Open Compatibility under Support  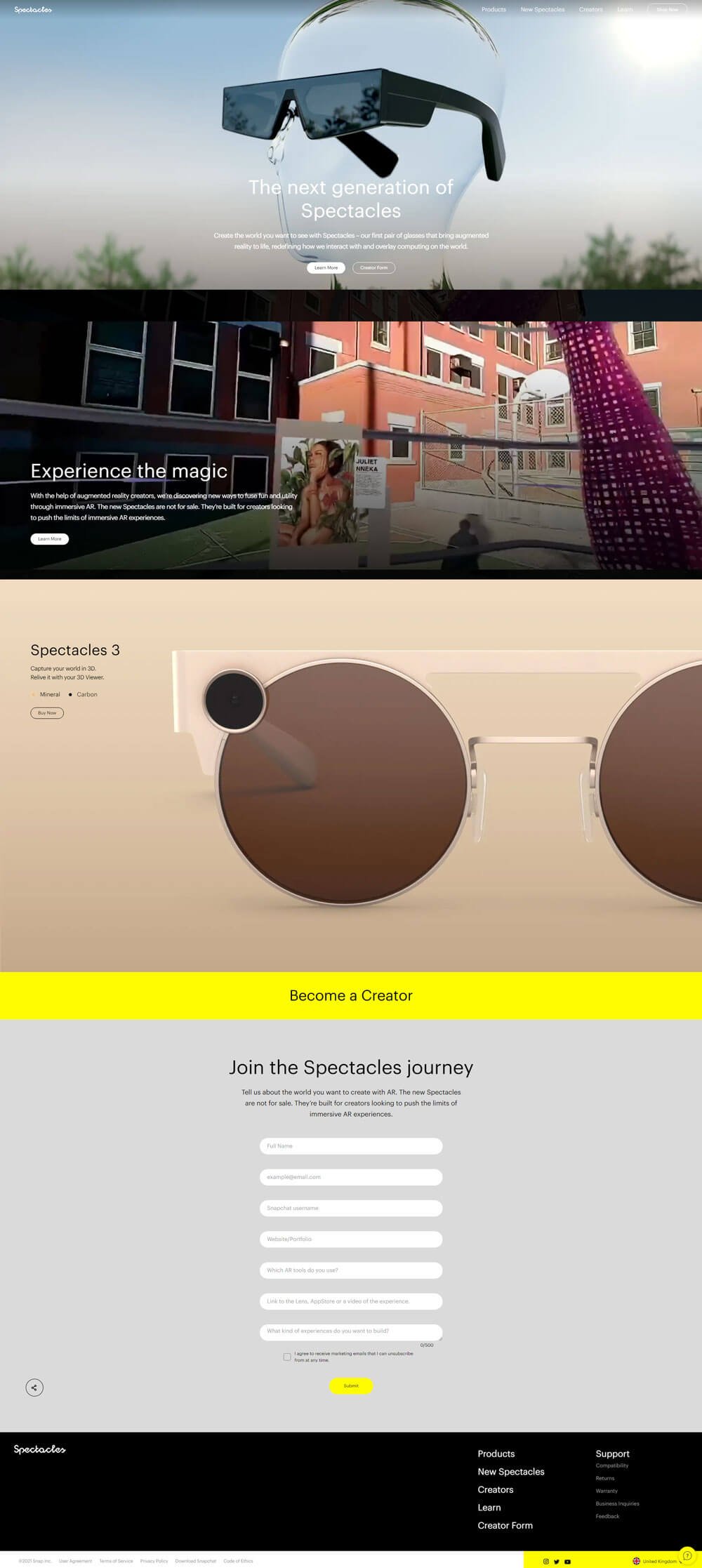[612, 1466]
